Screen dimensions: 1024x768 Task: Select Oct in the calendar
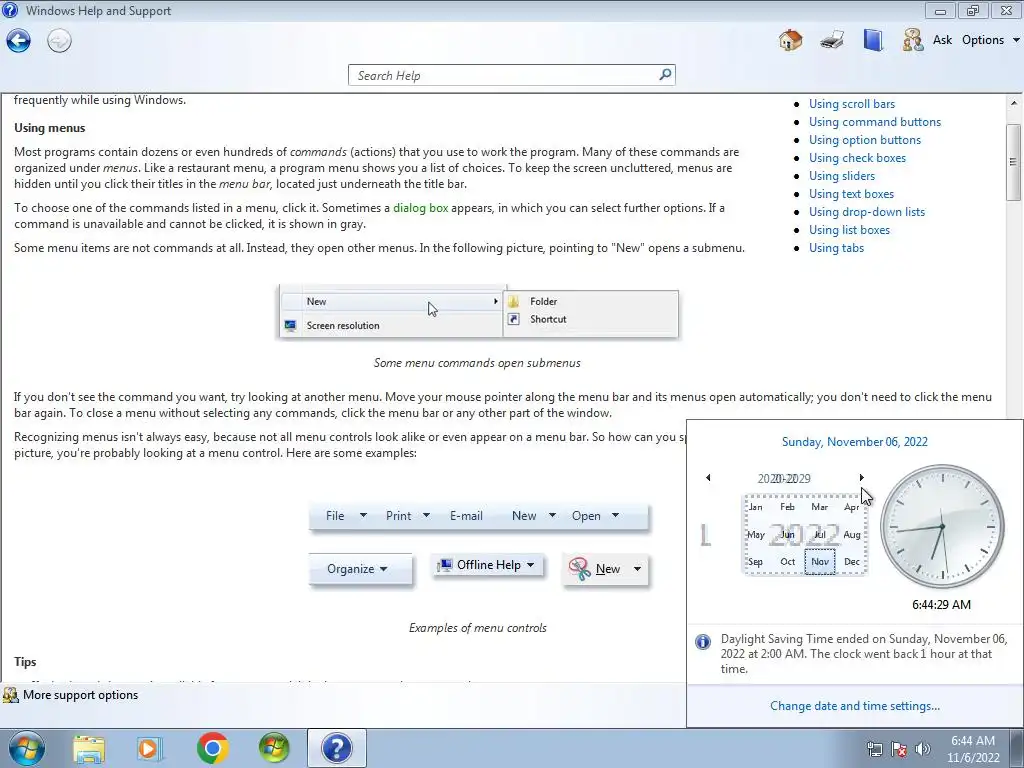788,562
